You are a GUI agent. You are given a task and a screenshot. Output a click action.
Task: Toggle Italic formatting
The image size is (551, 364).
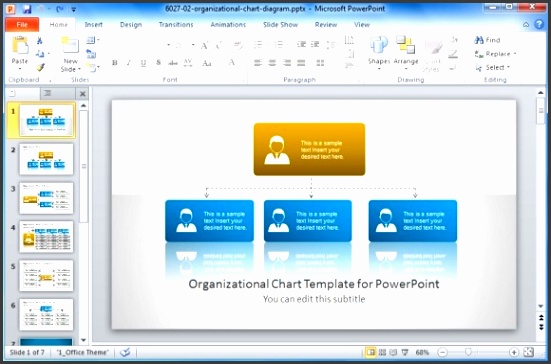pos(129,63)
